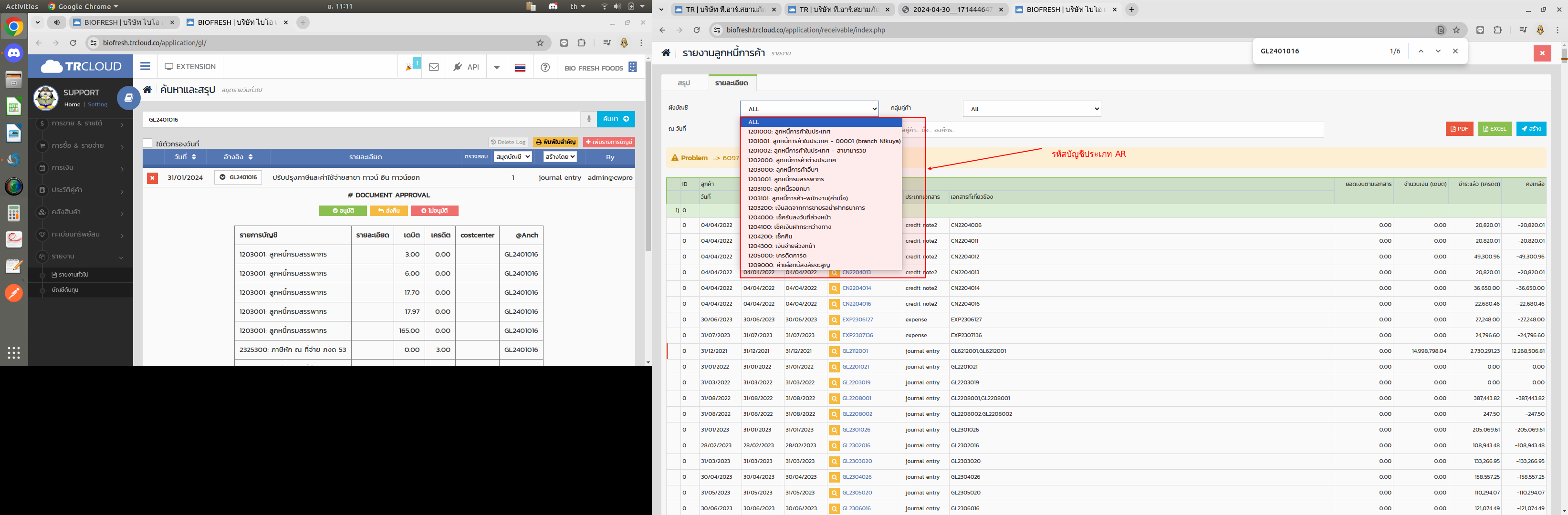Click the home icon beside ค้นหาและสรุป
The height and width of the screenshot is (515, 1568).
click(147, 89)
